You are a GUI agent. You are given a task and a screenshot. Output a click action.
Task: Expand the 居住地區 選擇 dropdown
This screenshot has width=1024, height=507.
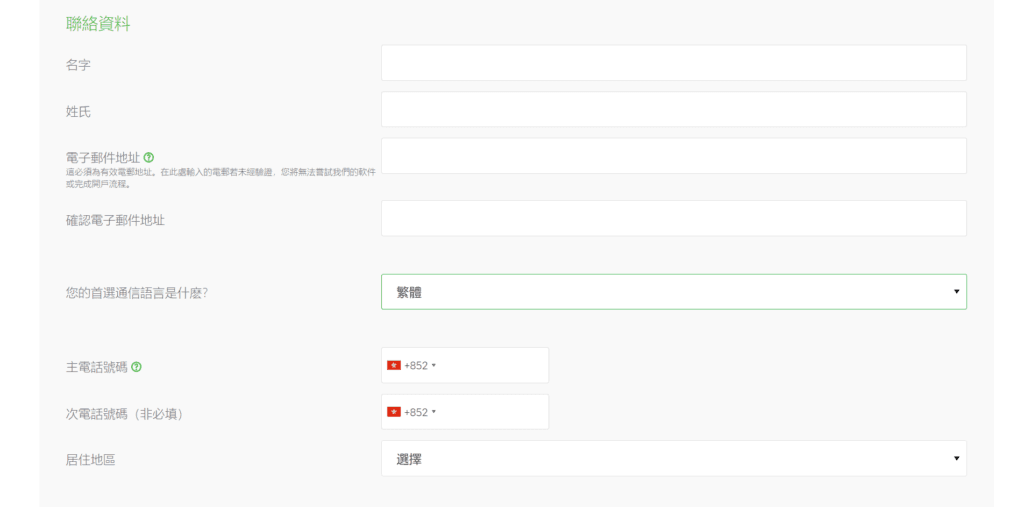click(673, 459)
